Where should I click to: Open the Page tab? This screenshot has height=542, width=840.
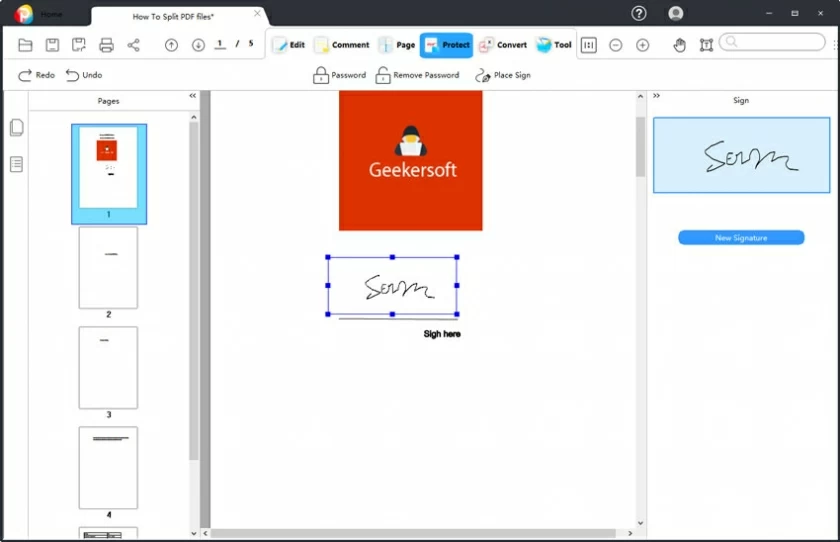tap(396, 45)
